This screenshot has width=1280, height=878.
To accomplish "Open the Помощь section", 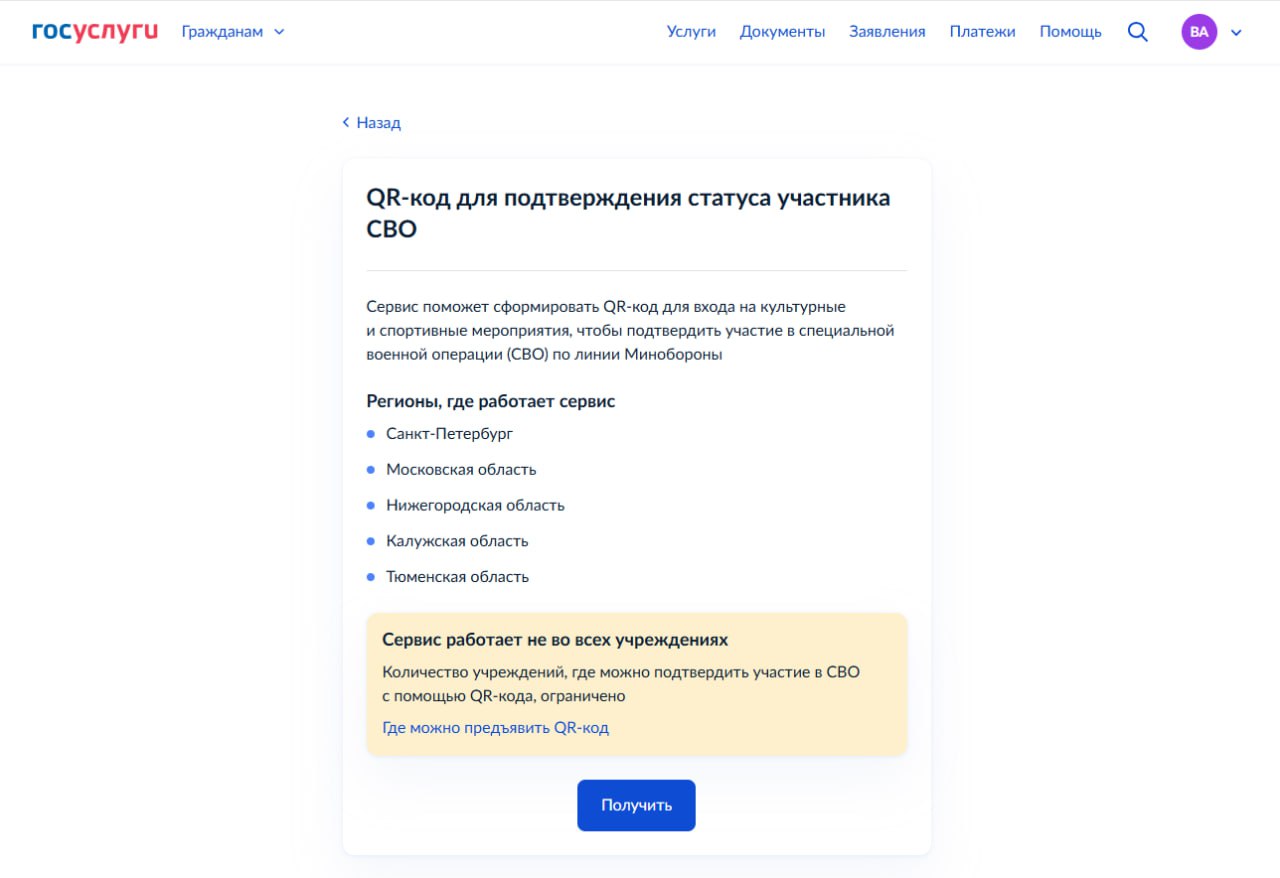I will pyautogui.click(x=1070, y=31).
